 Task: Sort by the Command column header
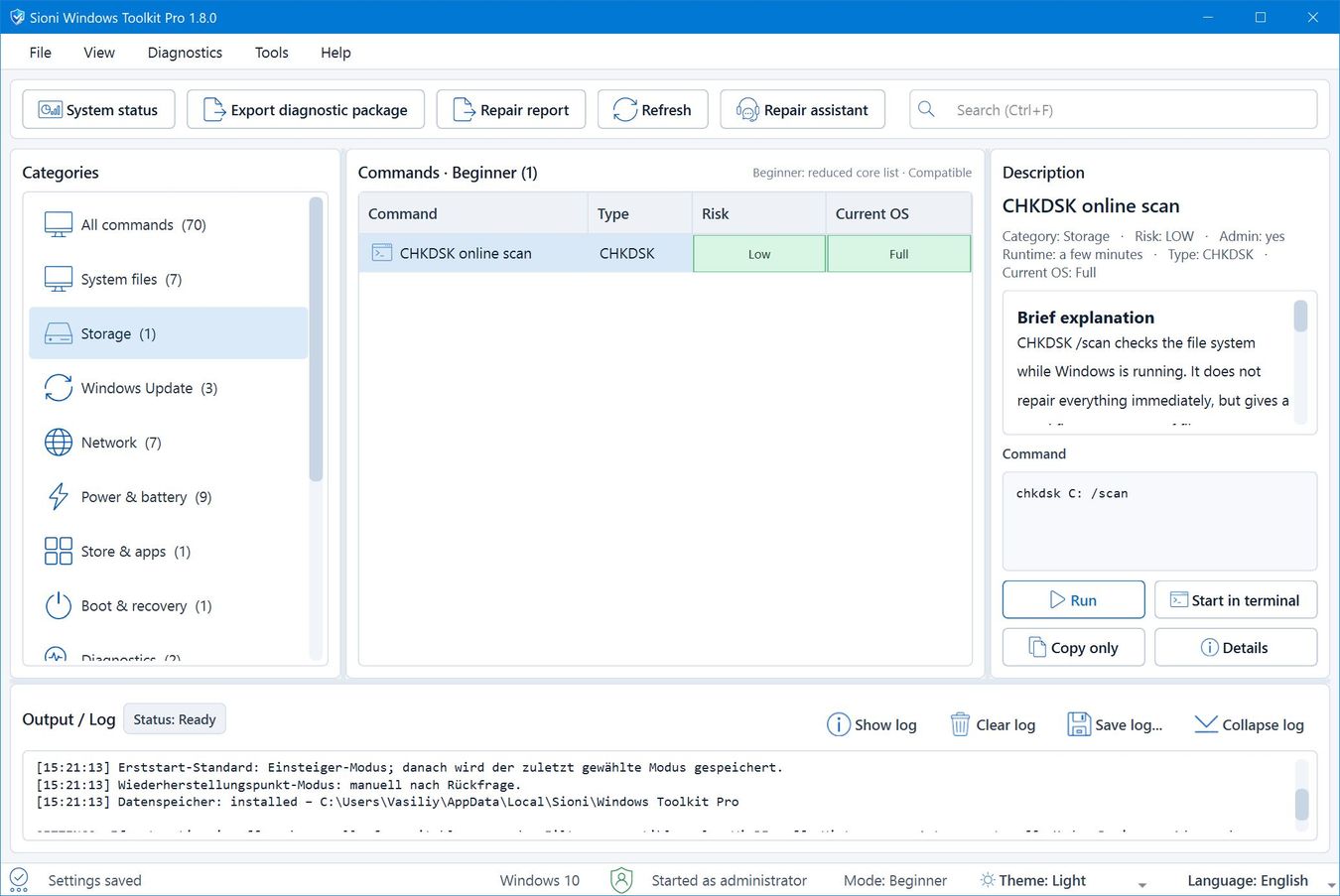pos(472,213)
